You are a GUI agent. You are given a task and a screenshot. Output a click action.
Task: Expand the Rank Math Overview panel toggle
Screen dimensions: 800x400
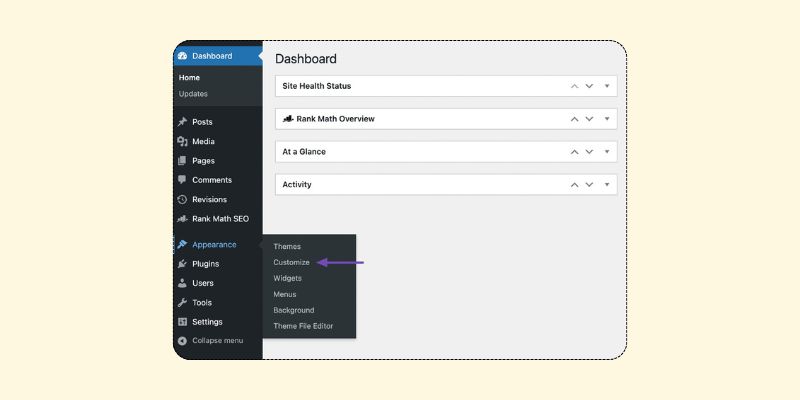[607, 119]
